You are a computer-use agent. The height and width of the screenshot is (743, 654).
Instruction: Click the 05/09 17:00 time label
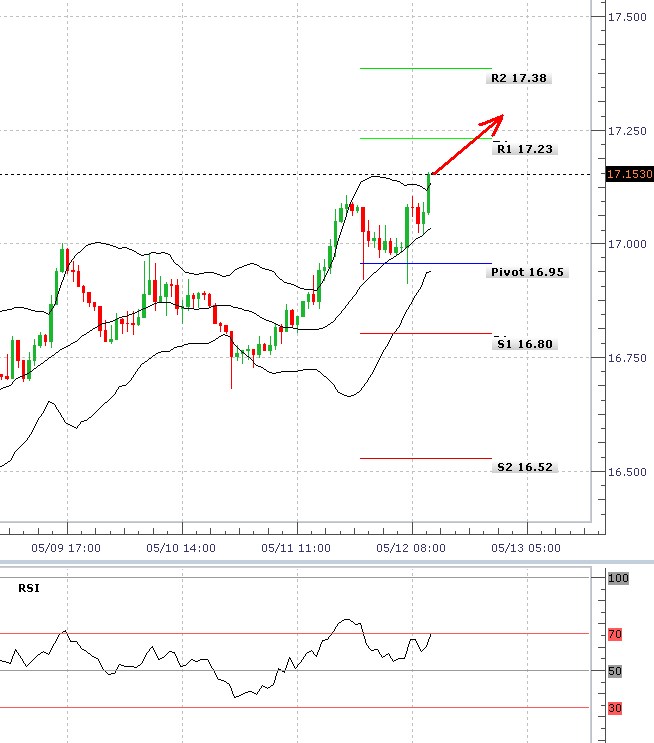66,548
